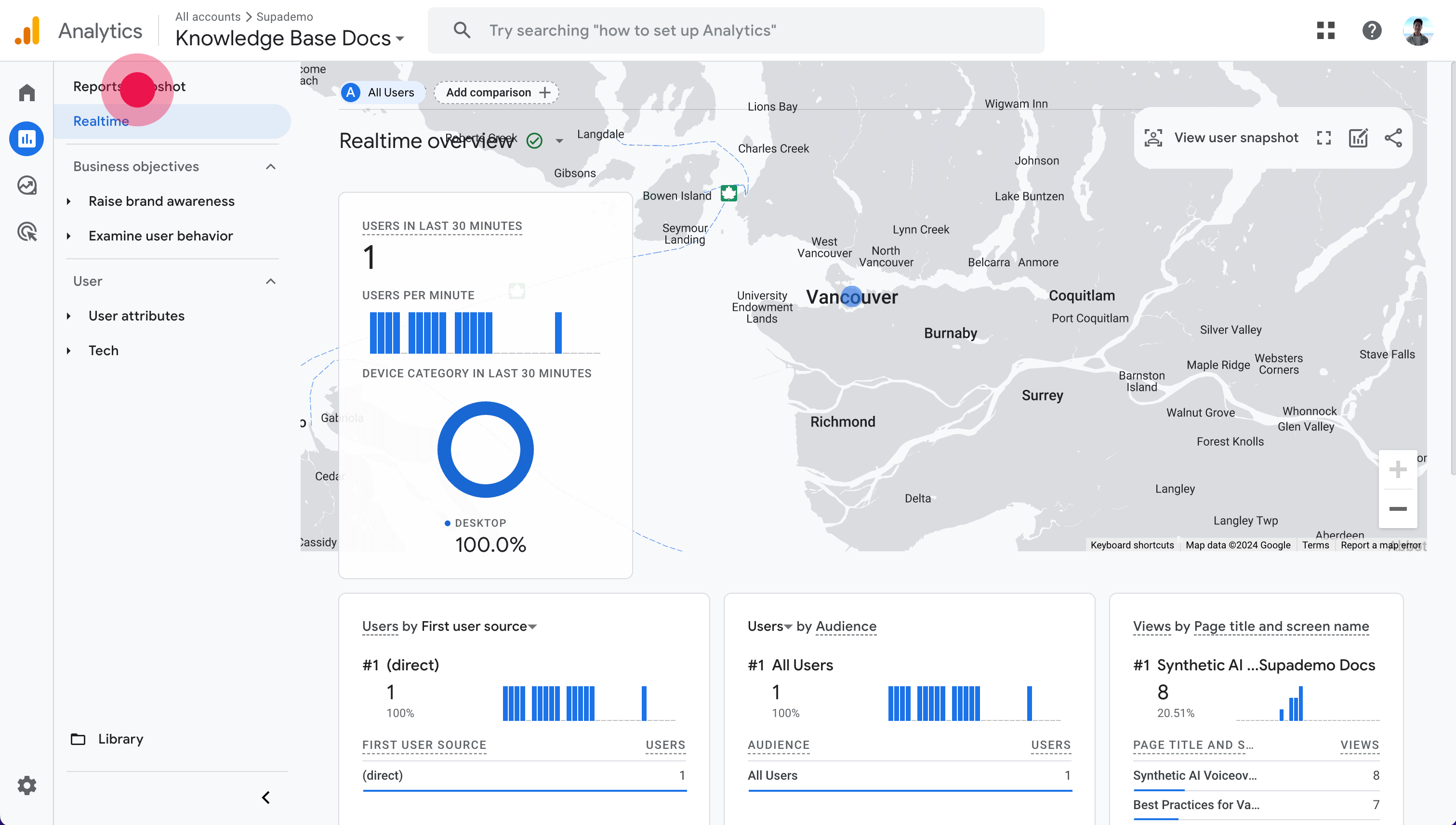Open the Library menu item
1456x825 pixels.
[x=120, y=739]
